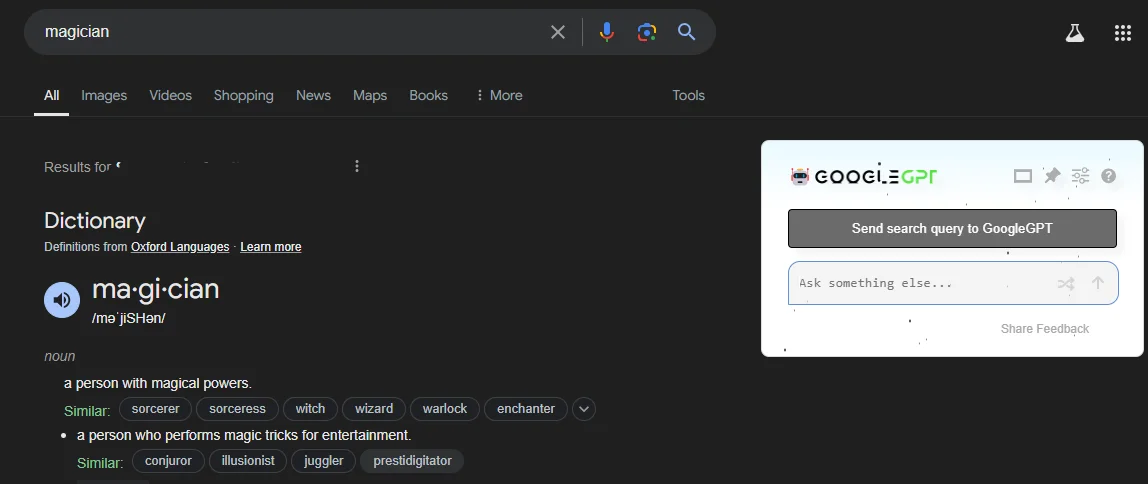The width and height of the screenshot is (1148, 484).
Task: Click the ma·gi·cian headword text
Action: click(x=155, y=289)
